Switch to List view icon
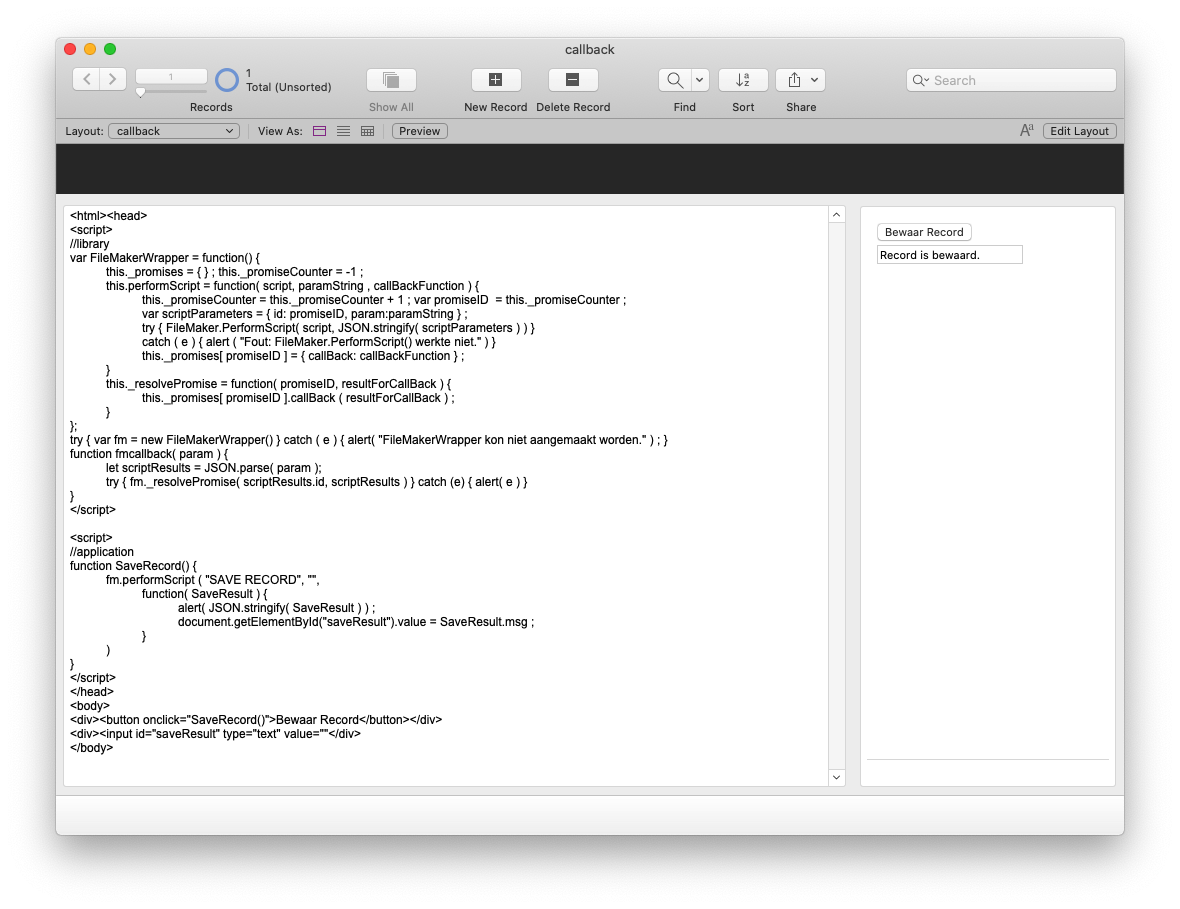This screenshot has width=1180, height=909. pyautogui.click(x=343, y=131)
